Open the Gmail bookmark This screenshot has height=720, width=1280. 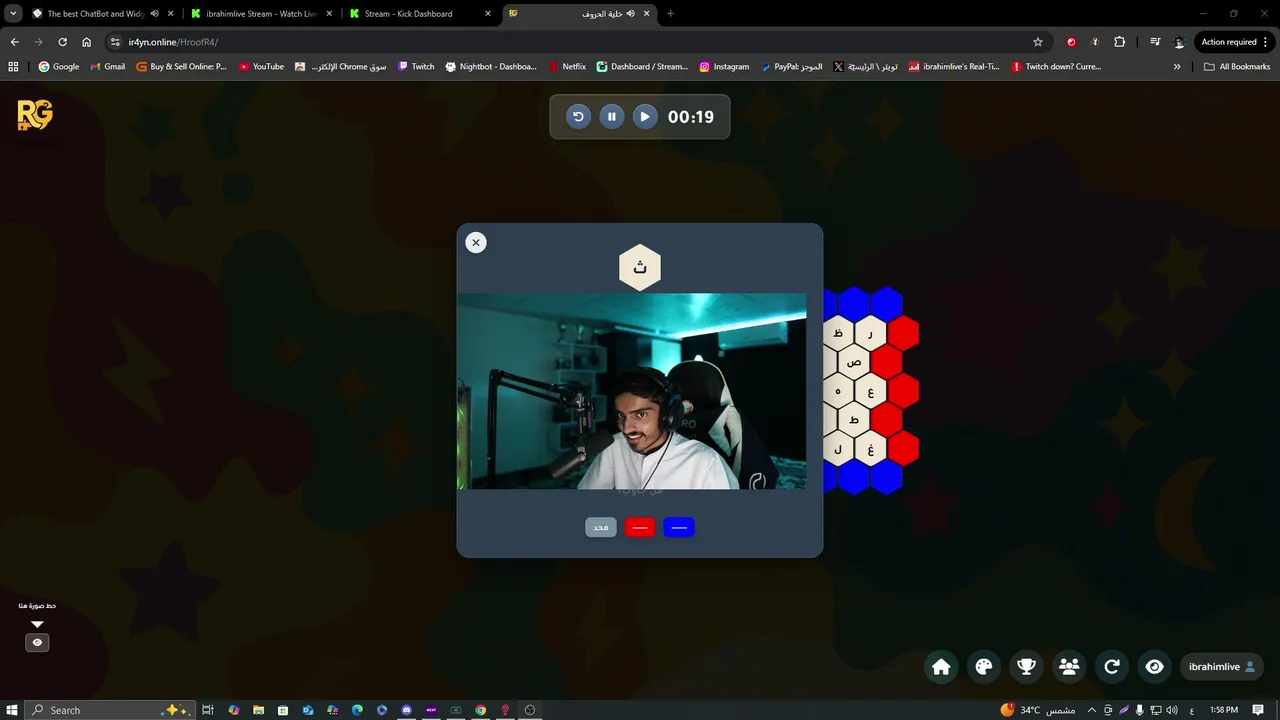(x=107, y=66)
